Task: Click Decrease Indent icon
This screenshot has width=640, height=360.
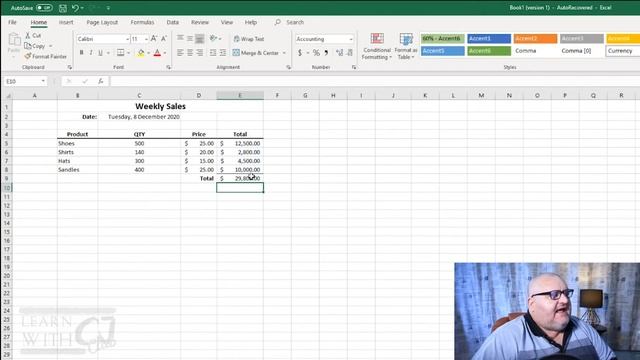Action: tap(213, 53)
